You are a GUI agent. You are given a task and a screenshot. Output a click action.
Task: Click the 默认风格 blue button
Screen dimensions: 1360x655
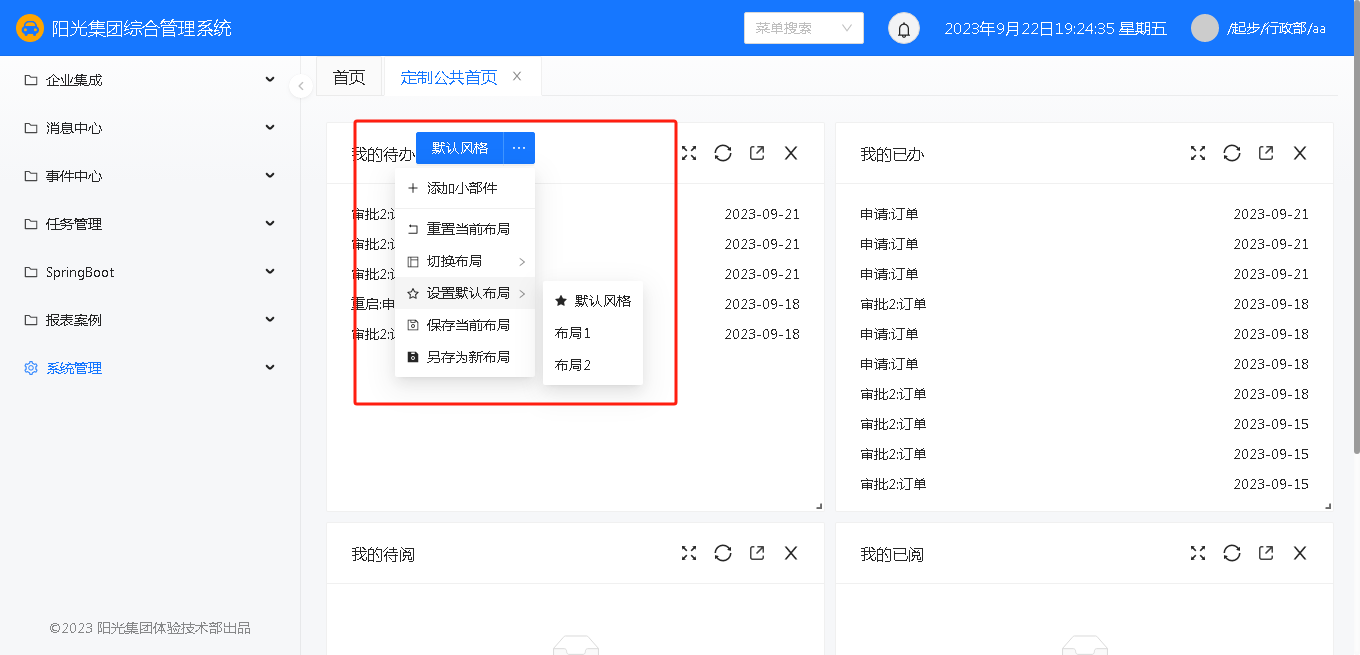[459, 148]
